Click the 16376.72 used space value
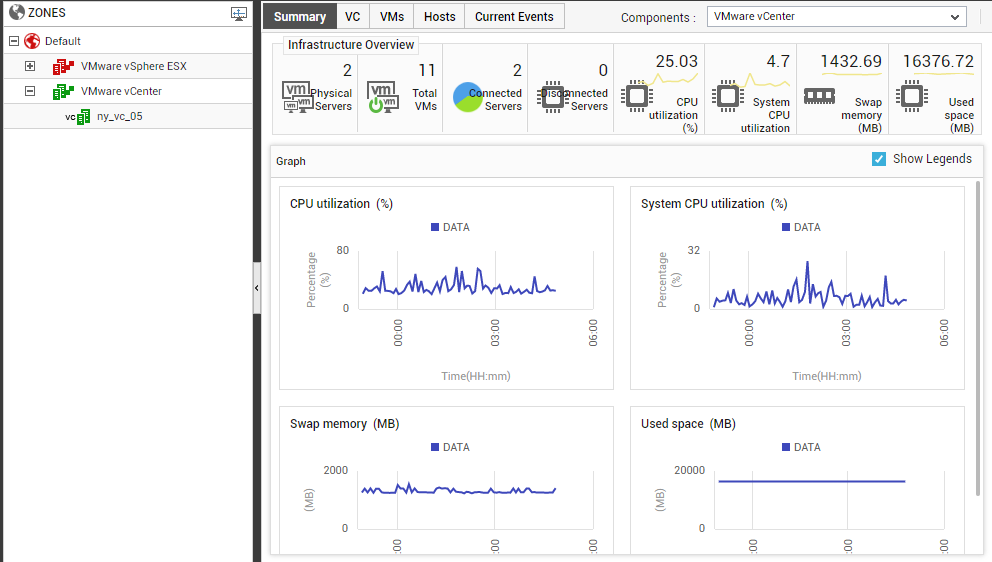 (x=938, y=61)
